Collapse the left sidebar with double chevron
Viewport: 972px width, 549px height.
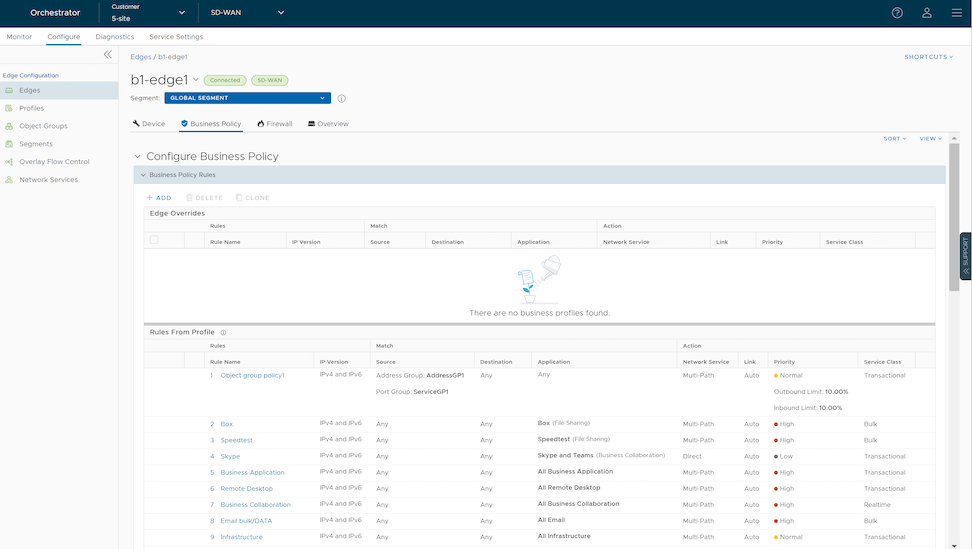click(x=108, y=55)
